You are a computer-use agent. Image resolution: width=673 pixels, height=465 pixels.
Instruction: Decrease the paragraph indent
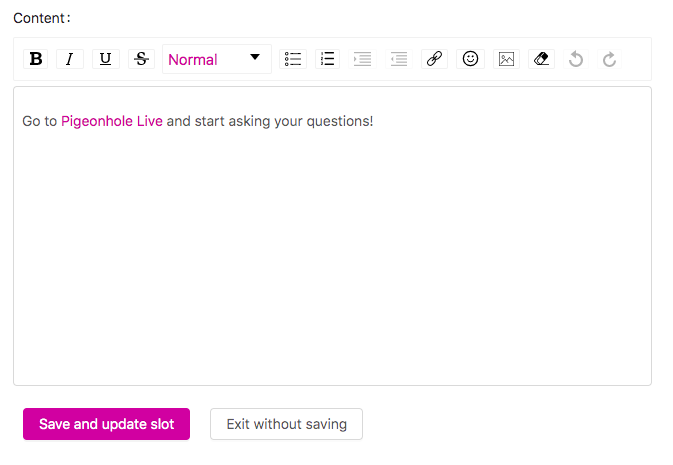(399, 59)
